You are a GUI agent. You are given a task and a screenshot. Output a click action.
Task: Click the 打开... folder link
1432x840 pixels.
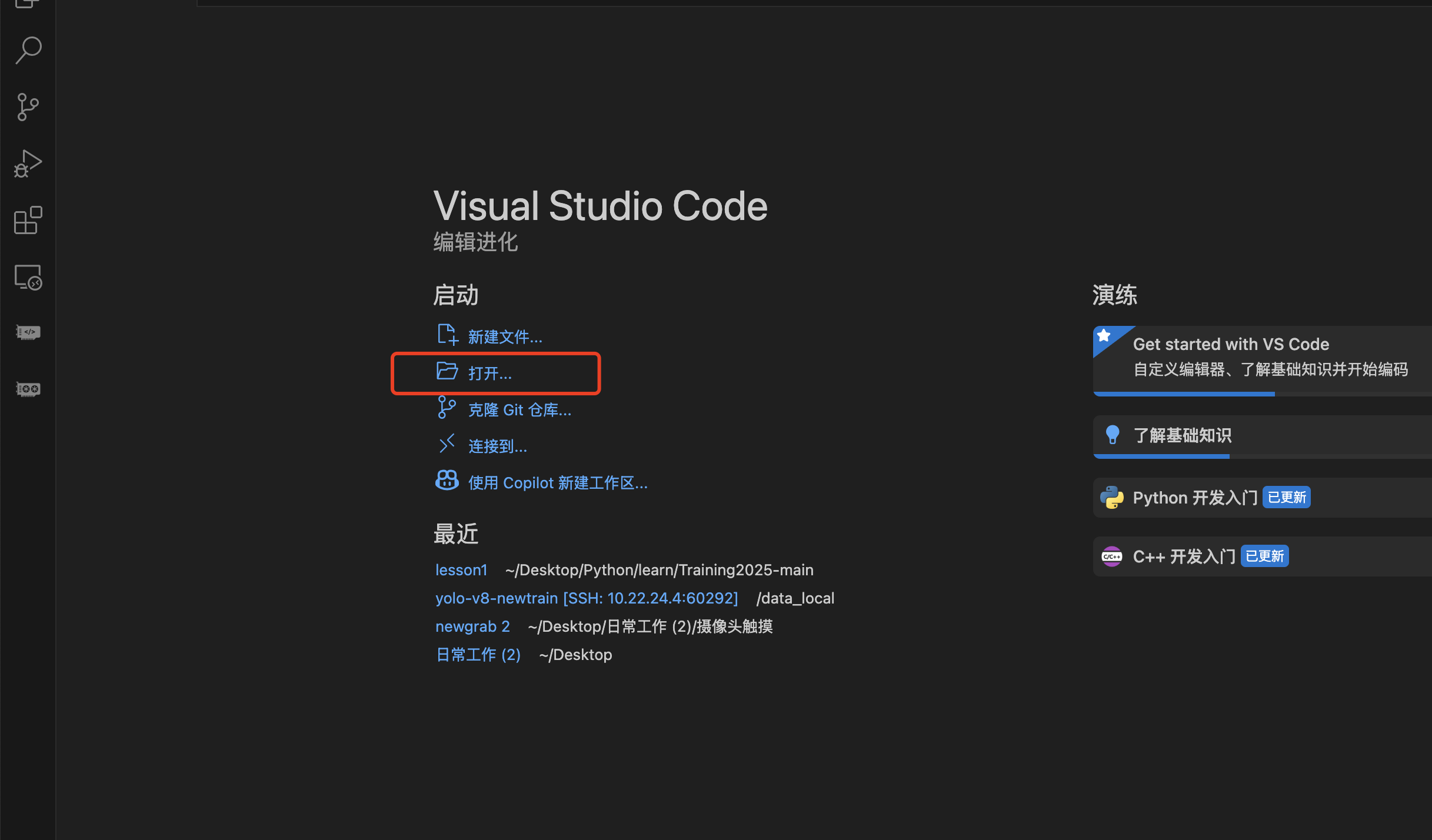489,374
